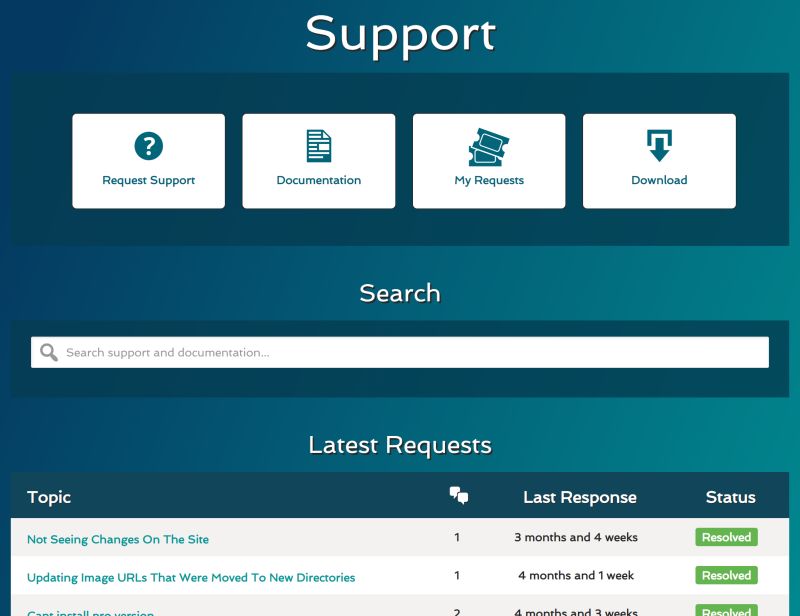This screenshot has height=616, width=800.
Task: Click the speech bubble replies icon in table header
Action: tap(459, 496)
